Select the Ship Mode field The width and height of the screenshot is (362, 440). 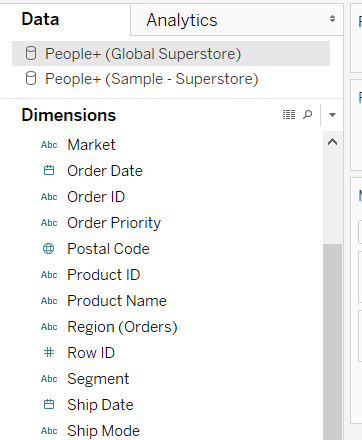pos(104,431)
